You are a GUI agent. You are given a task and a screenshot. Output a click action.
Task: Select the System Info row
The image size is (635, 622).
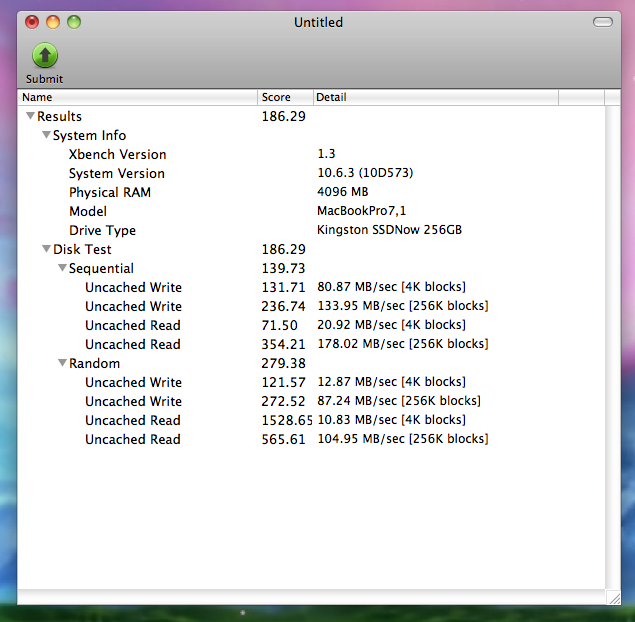click(x=311, y=135)
